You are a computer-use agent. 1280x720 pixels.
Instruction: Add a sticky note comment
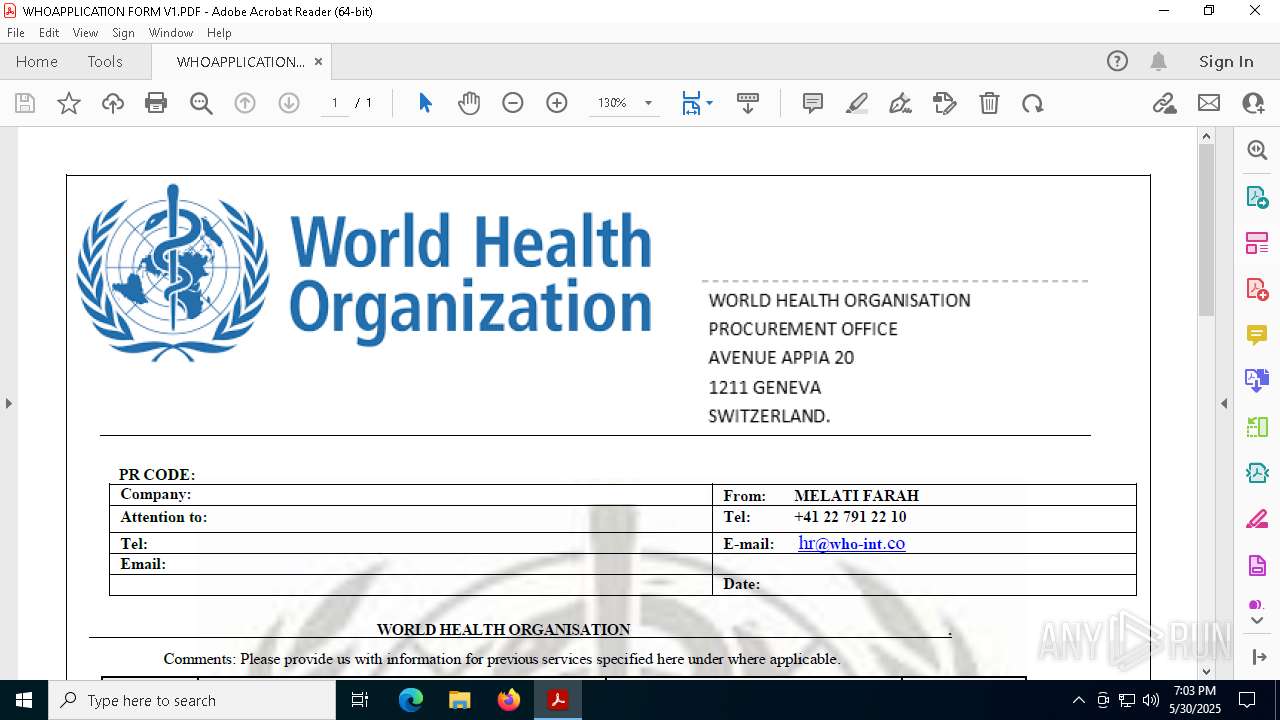coord(813,103)
